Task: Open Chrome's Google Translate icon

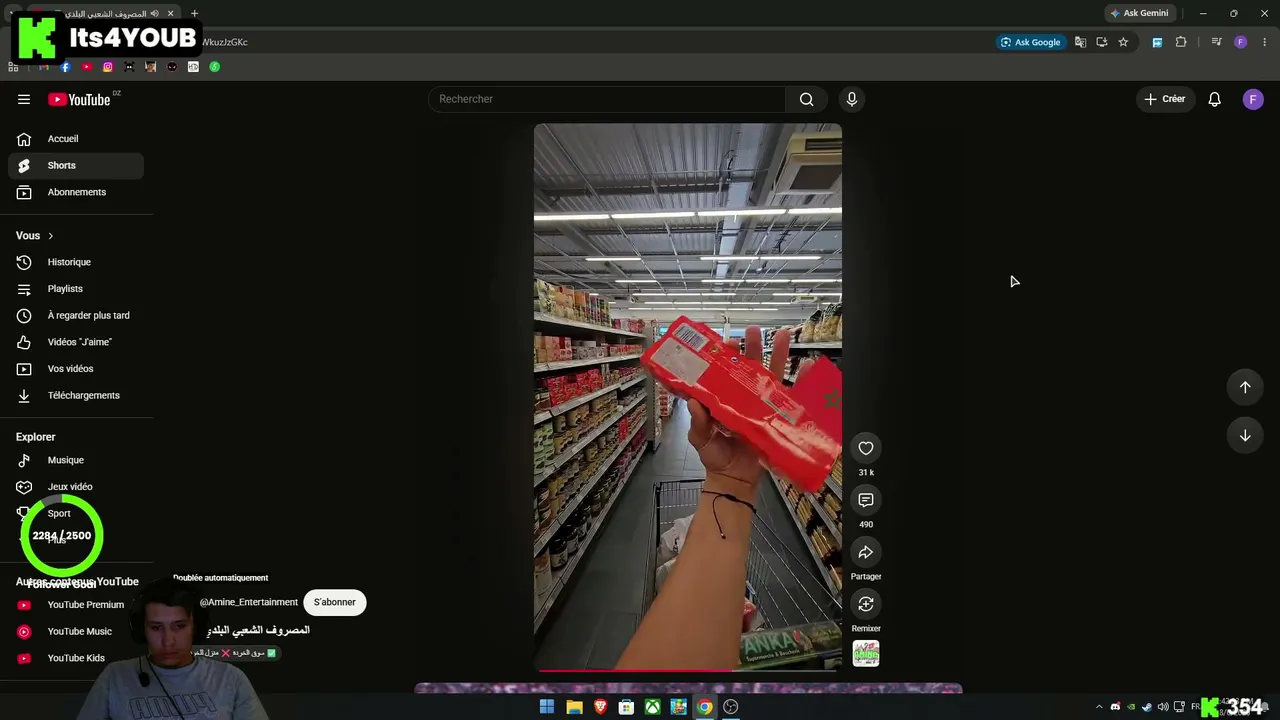Action: [x=1080, y=42]
